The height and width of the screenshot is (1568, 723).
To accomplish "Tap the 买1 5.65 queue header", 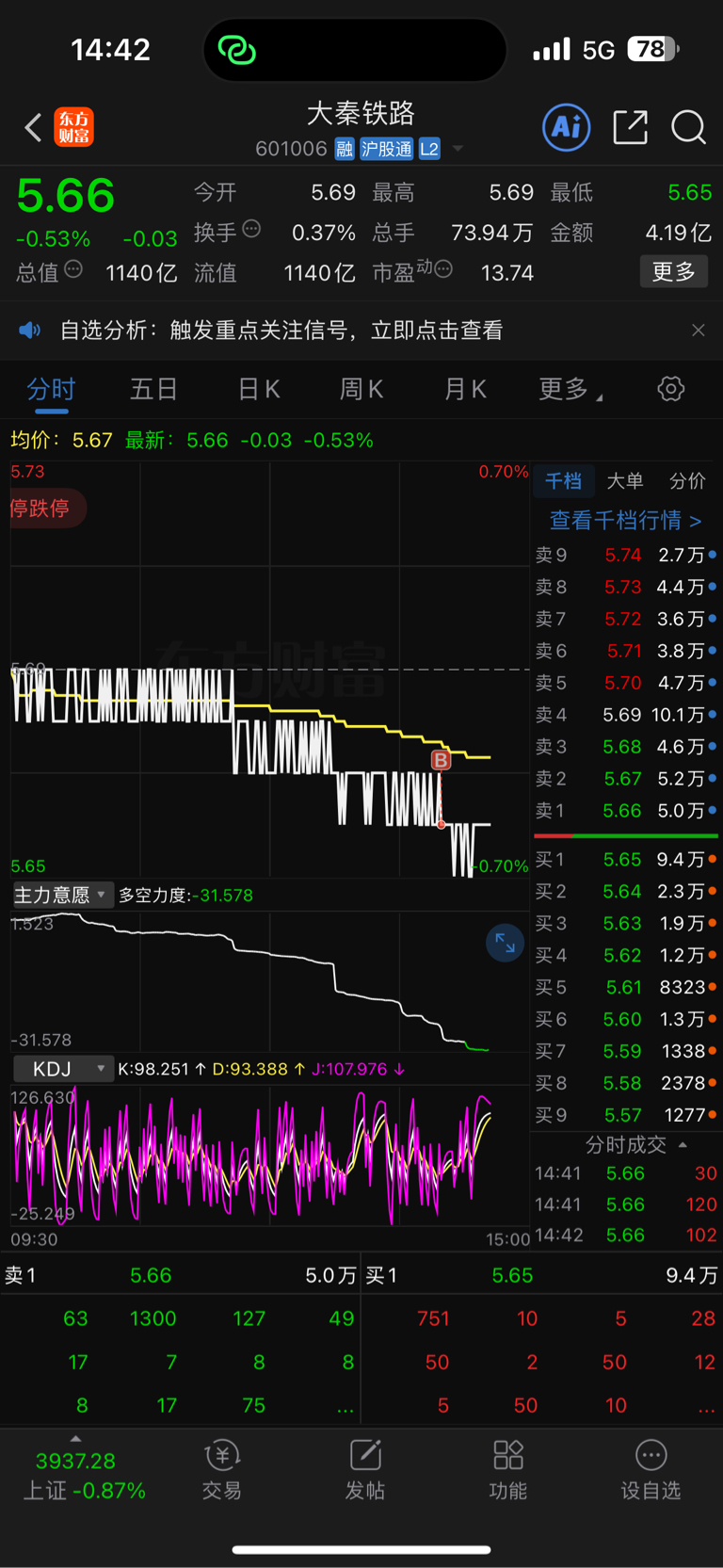I will 541,1275.
